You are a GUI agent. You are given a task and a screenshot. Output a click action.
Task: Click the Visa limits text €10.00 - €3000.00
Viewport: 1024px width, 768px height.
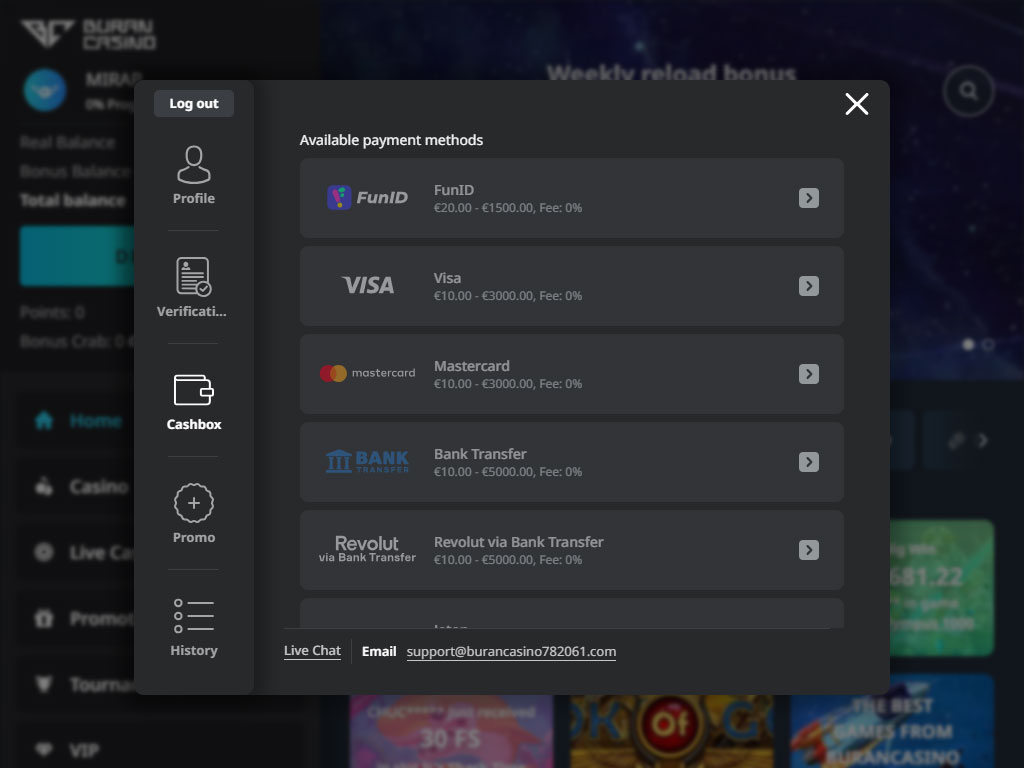[483, 296]
